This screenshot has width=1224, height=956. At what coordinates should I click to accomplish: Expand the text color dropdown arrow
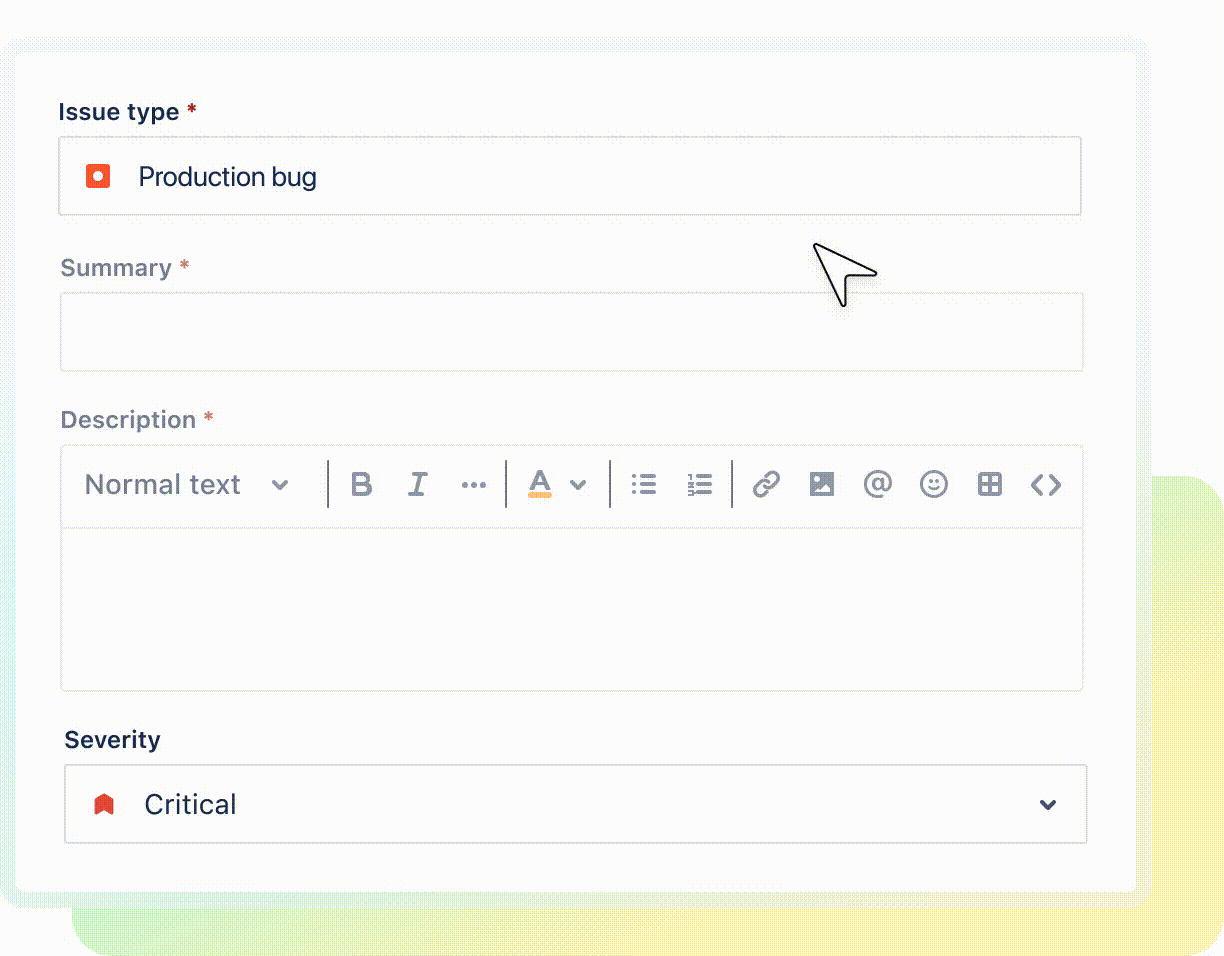point(578,485)
